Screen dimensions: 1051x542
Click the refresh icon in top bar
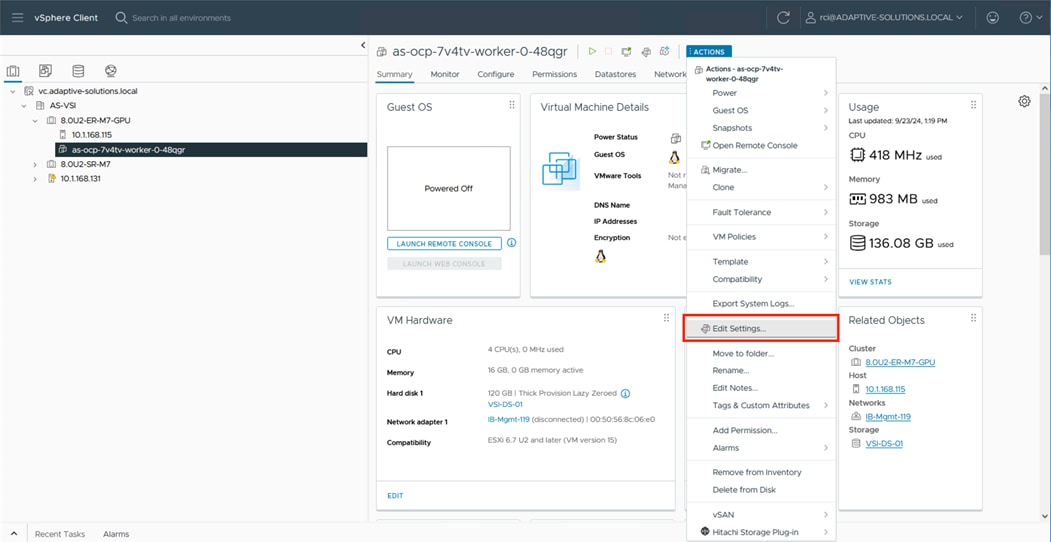[x=782, y=18]
